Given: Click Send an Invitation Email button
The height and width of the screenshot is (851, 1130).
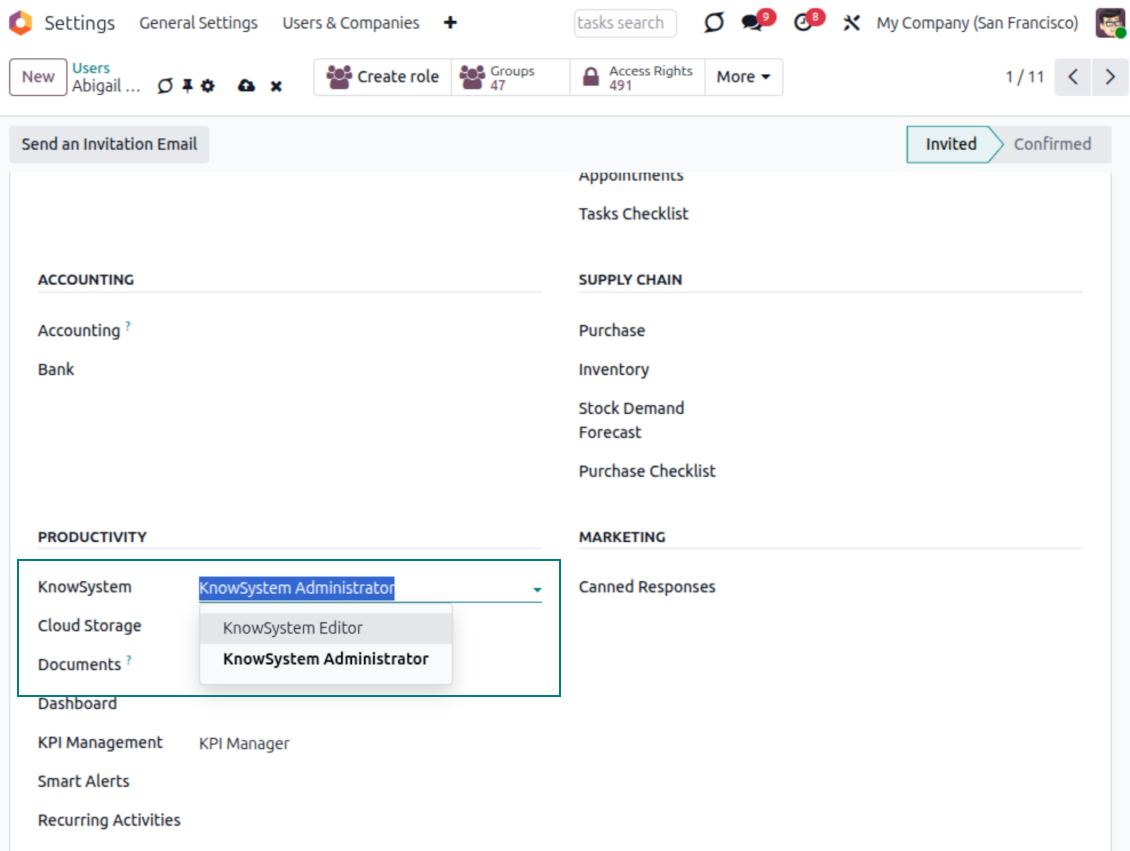Looking at the screenshot, I should tap(109, 144).
